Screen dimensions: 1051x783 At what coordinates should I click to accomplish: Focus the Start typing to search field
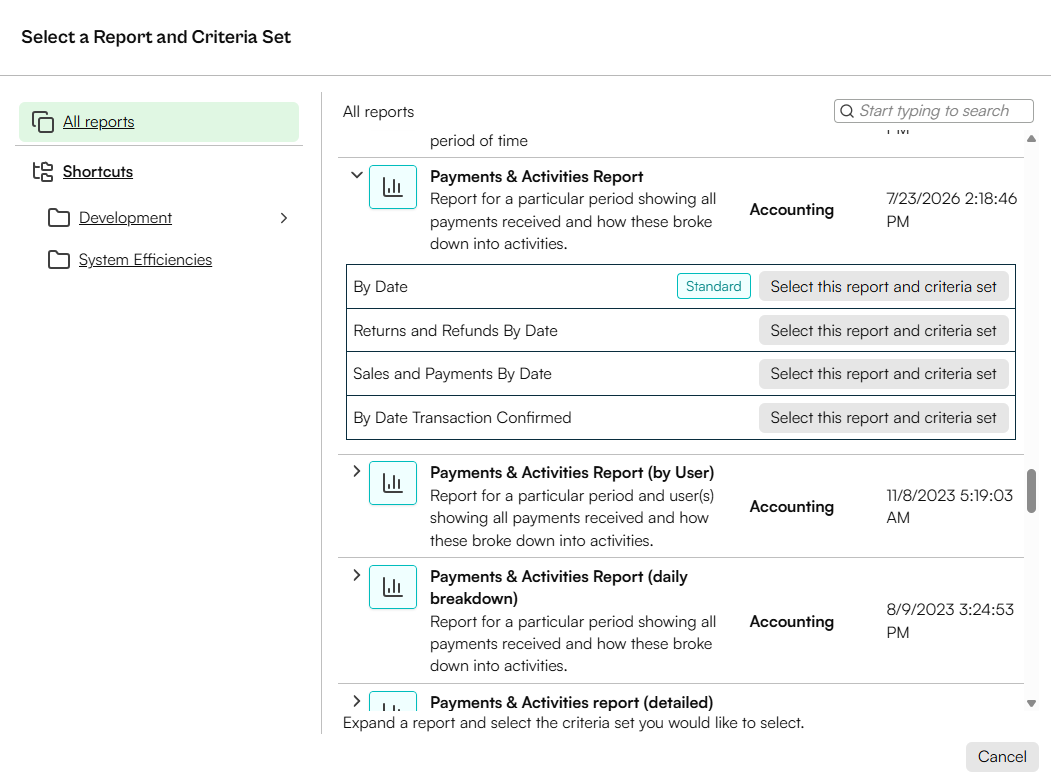pos(934,111)
